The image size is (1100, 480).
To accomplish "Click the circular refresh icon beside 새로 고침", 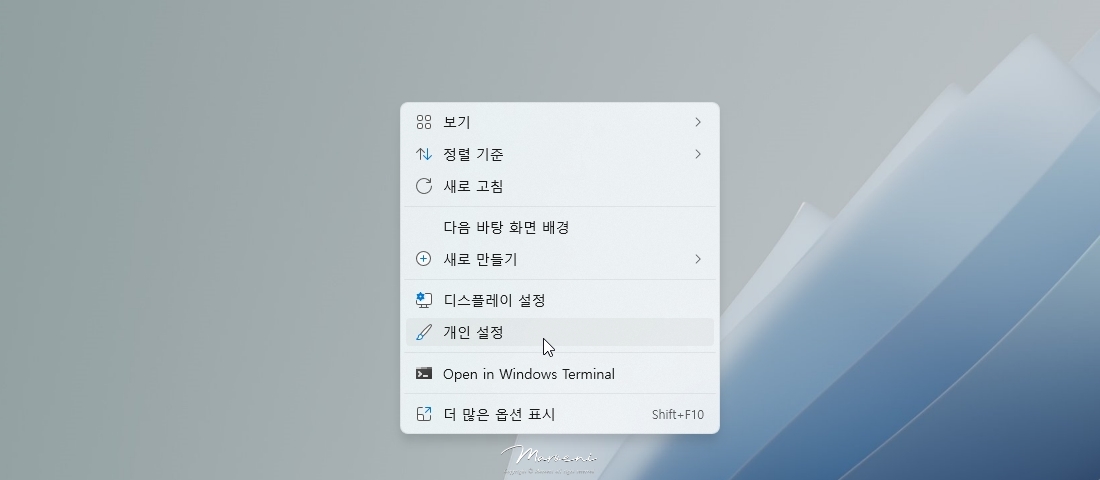I will pyautogui.click(x=424, y=186).
